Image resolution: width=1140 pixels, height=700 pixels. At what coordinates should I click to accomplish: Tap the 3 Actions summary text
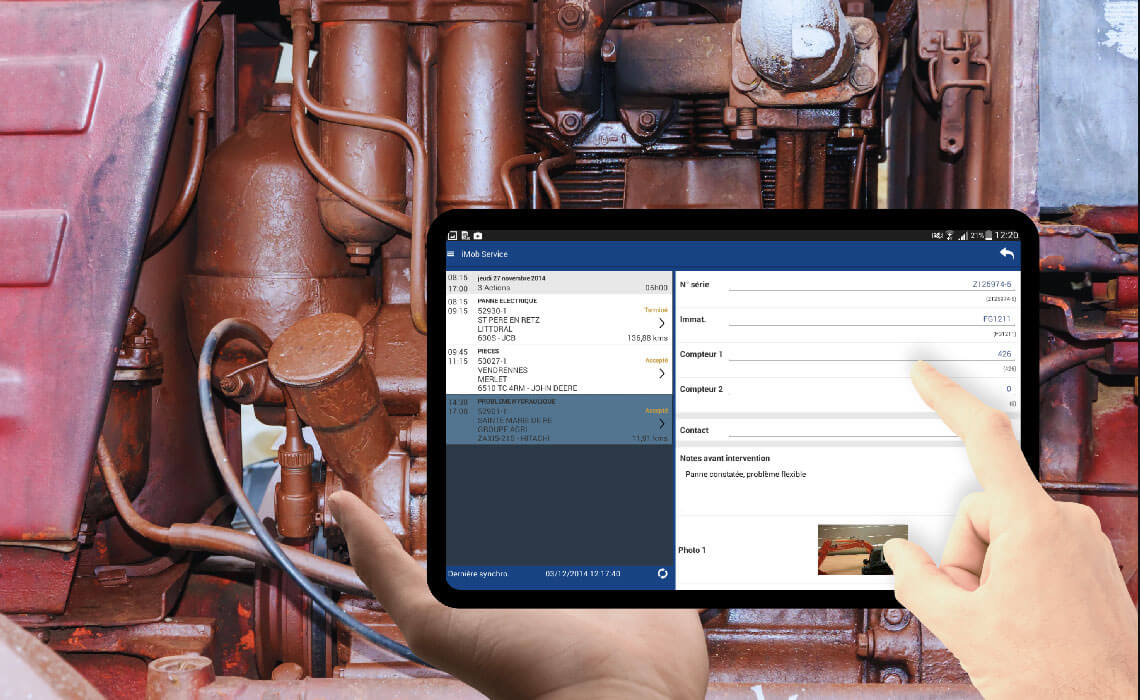[x=494, y=288]
